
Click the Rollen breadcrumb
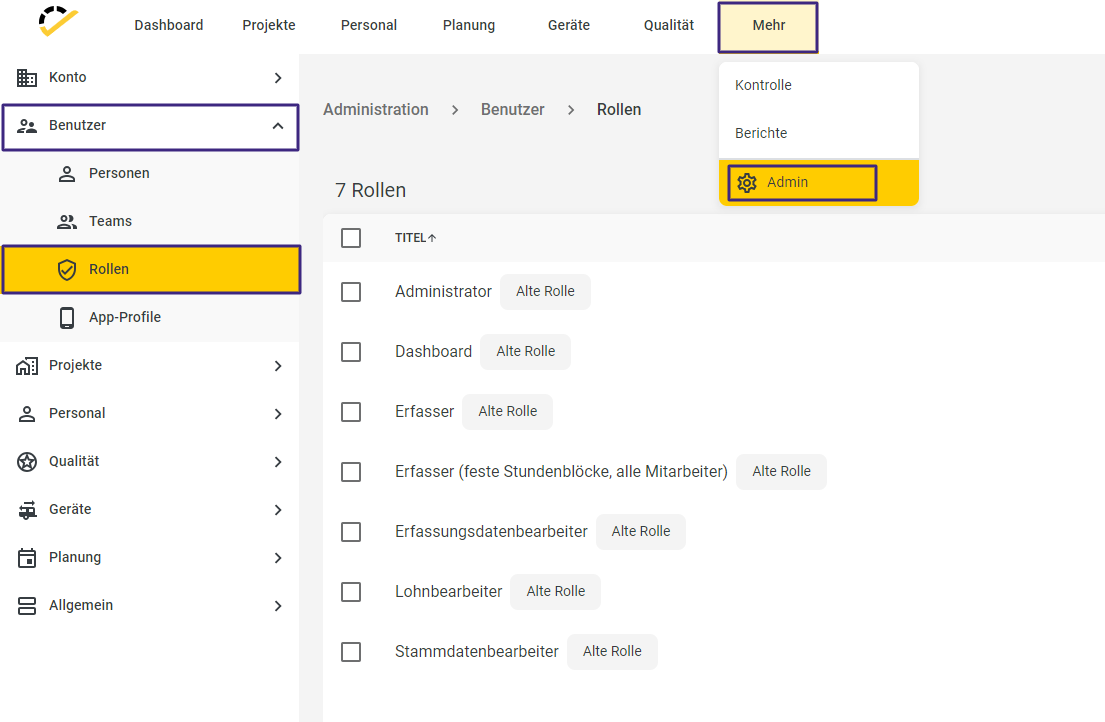pos(619,110)
